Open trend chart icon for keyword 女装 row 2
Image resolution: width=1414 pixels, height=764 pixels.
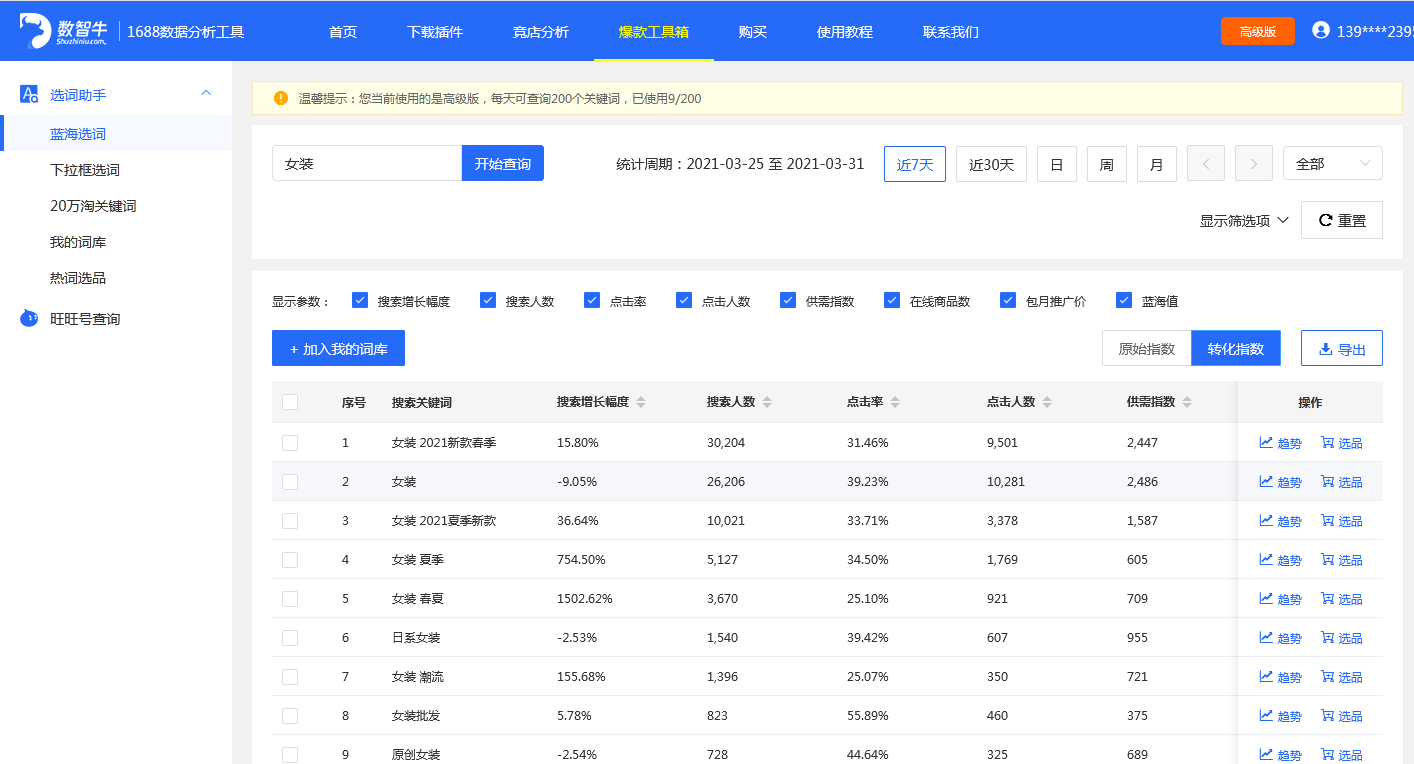[1266, 481]
